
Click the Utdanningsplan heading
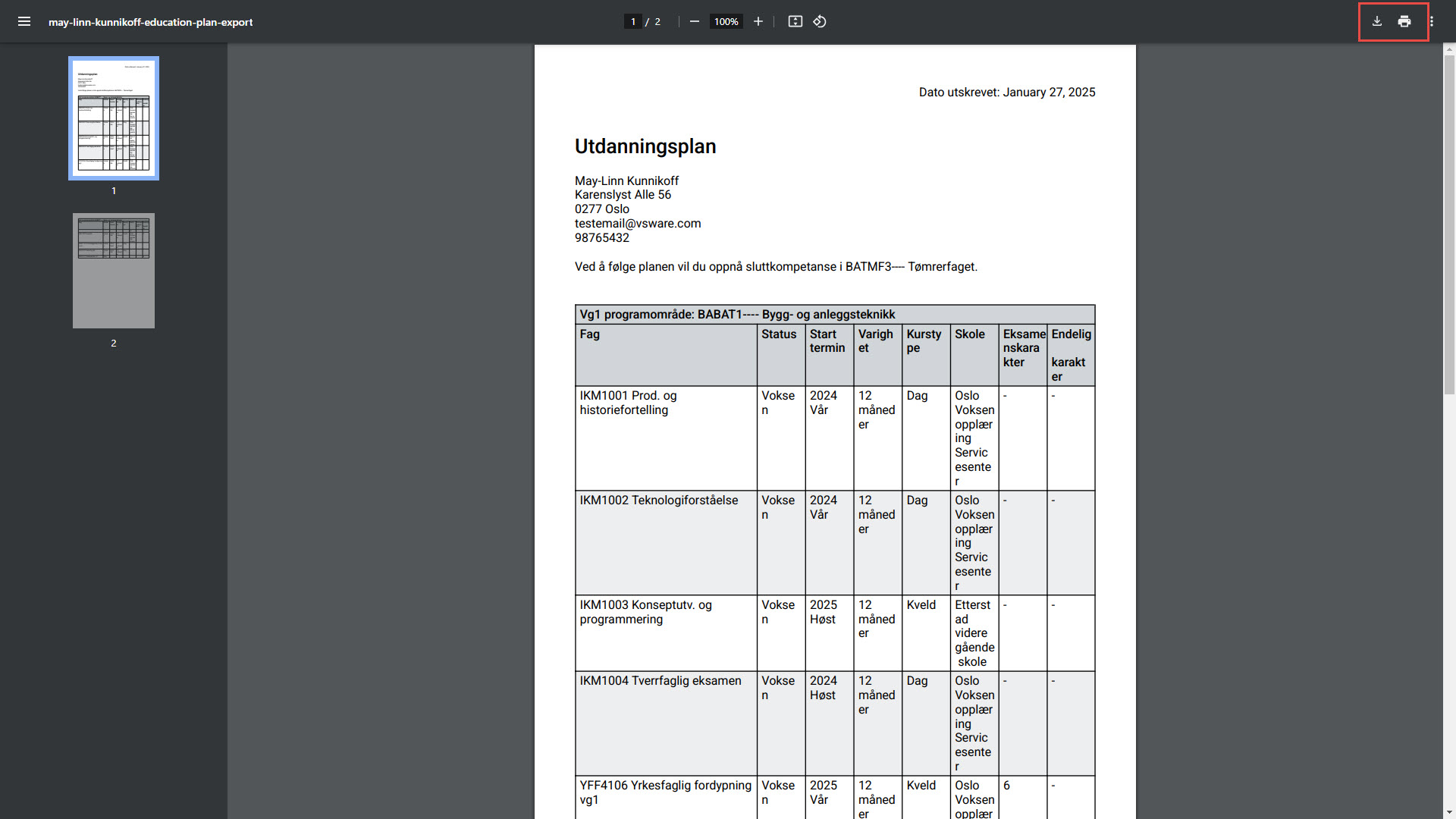pyautogui.click(x=645, y=146)
